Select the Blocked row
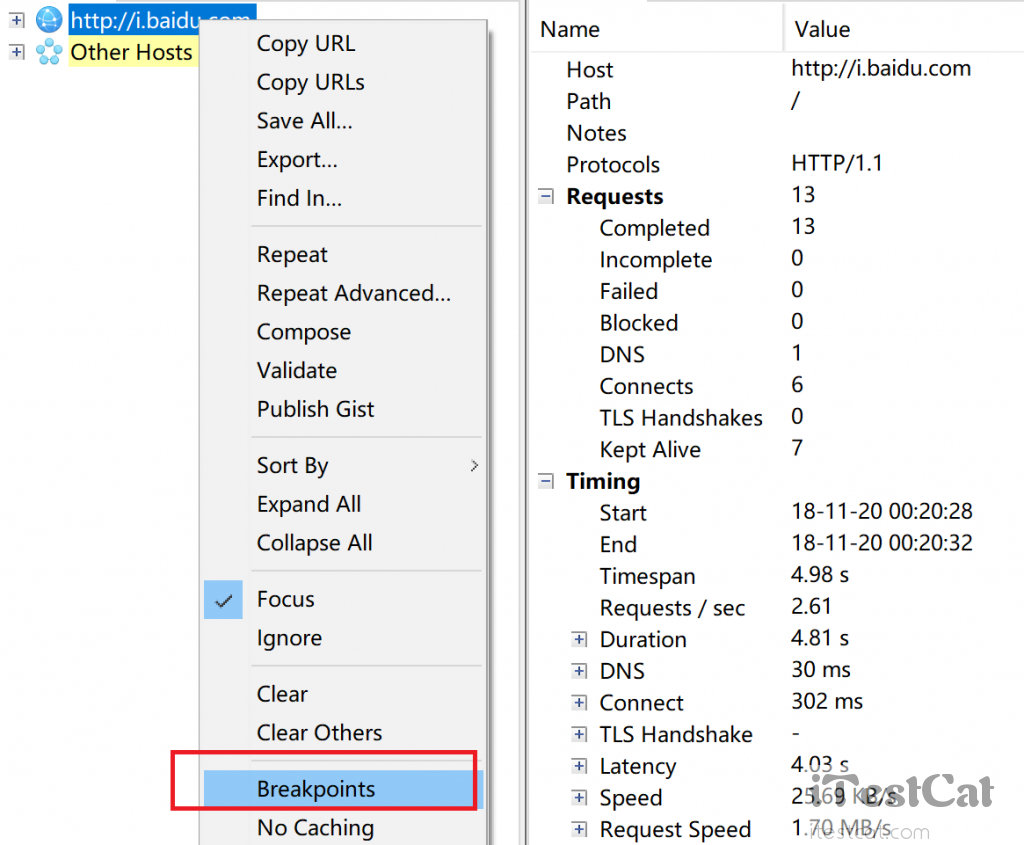 [777, 323]
